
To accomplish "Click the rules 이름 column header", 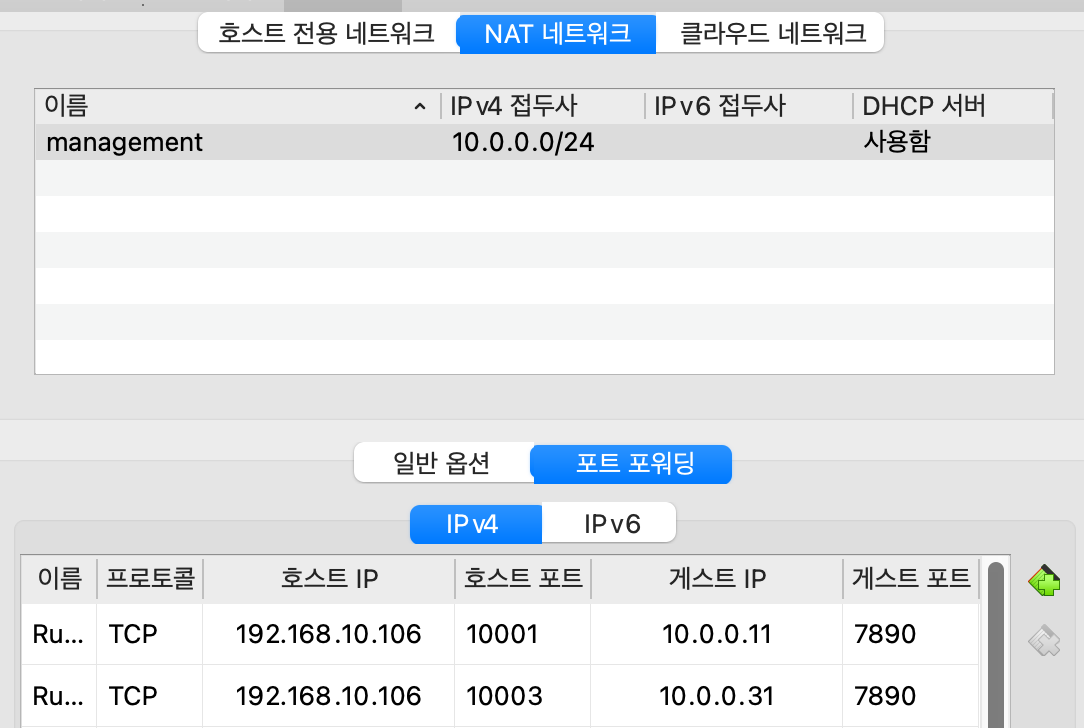I will (59, 578).
